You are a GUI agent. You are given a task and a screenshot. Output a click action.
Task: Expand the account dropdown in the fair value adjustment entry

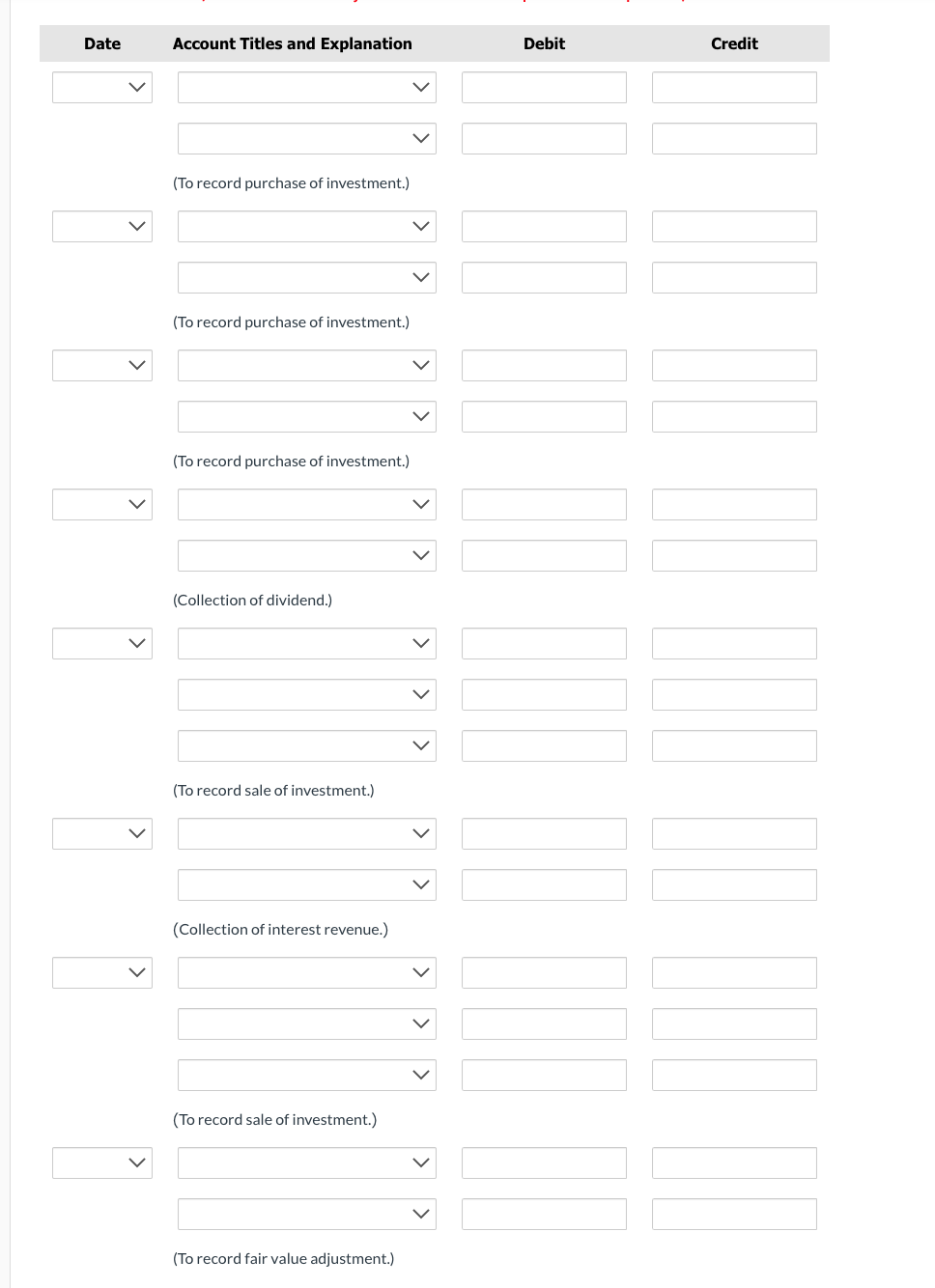tap(306, 1162)
